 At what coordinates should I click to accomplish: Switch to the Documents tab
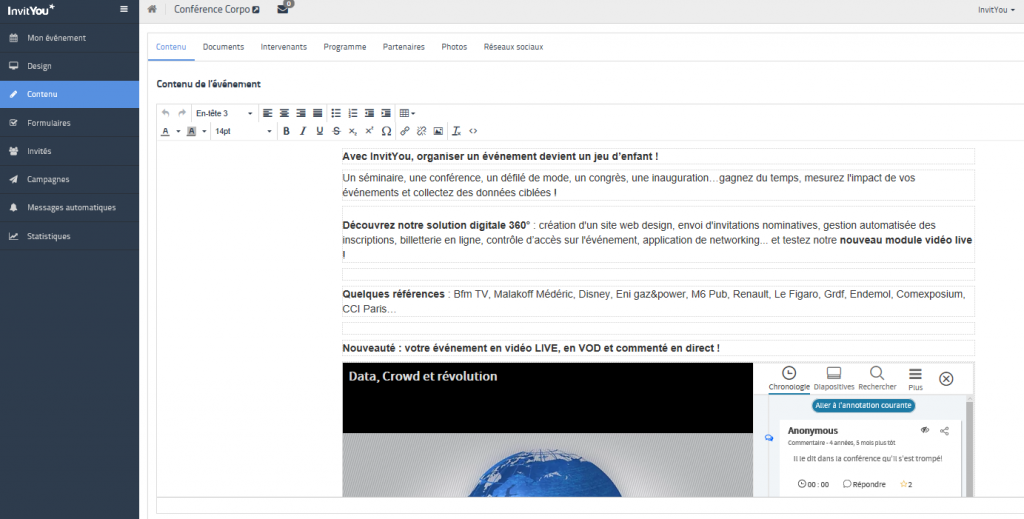point(223,47)
